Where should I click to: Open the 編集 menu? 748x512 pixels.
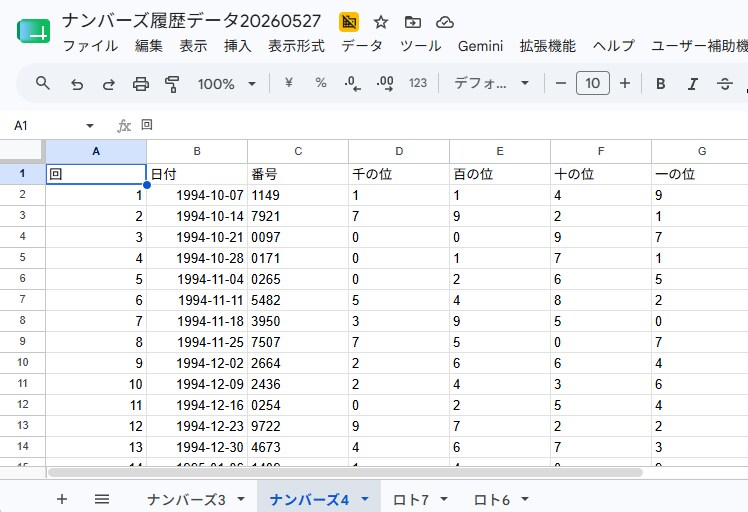click(148, 46)
